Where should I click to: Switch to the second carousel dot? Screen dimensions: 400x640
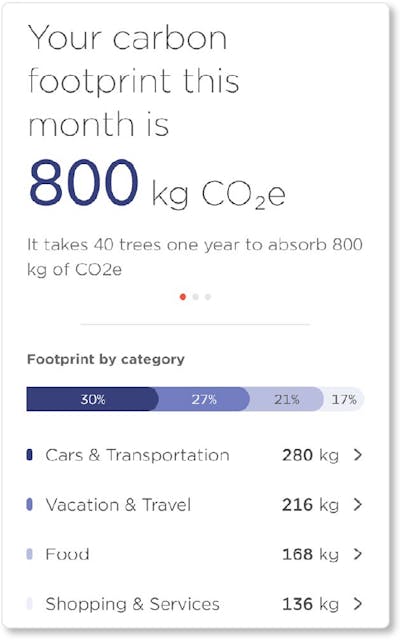196,297
